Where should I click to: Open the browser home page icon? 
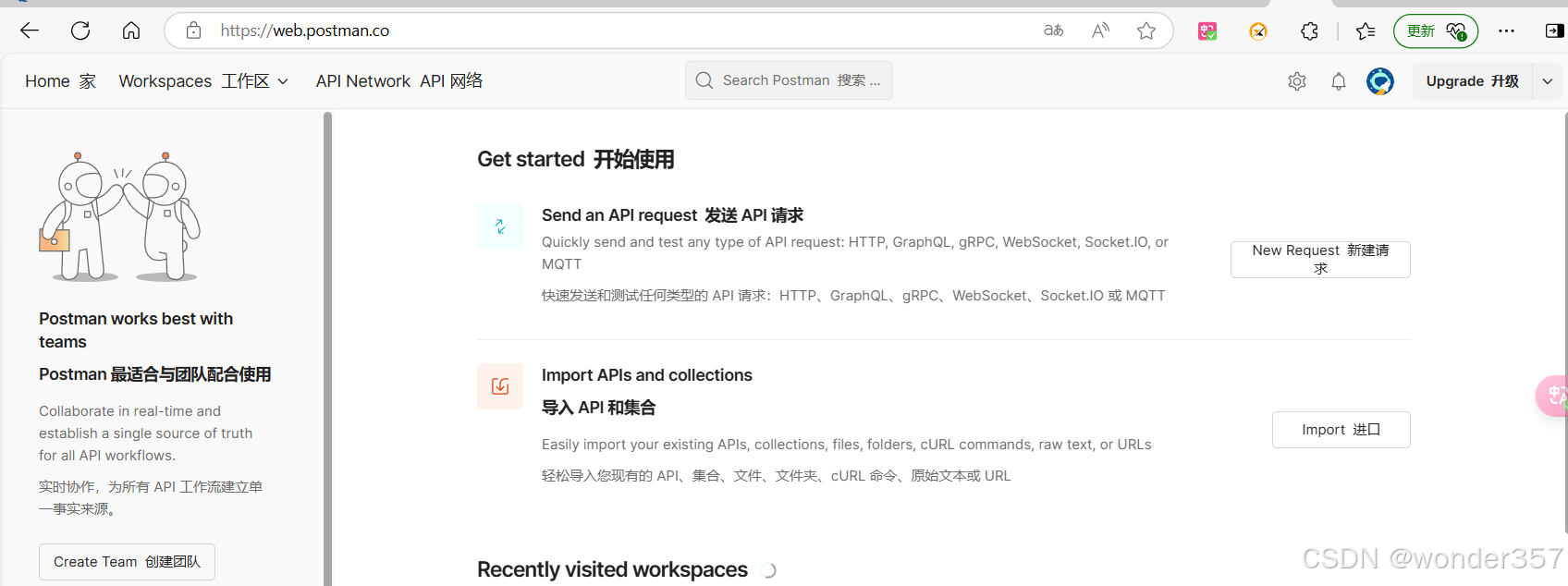coord(131,31)
